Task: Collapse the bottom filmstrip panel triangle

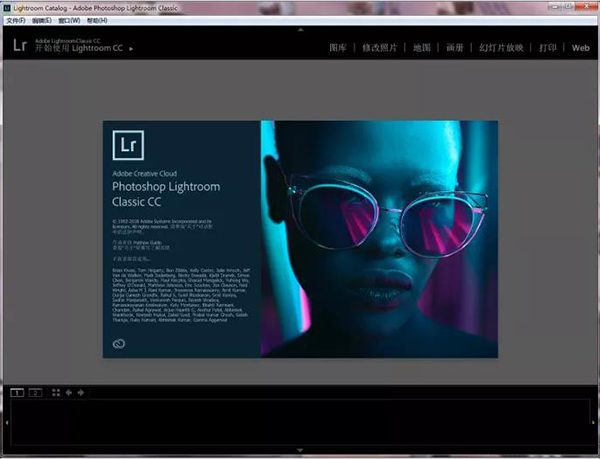Action: tap(300, 451)
